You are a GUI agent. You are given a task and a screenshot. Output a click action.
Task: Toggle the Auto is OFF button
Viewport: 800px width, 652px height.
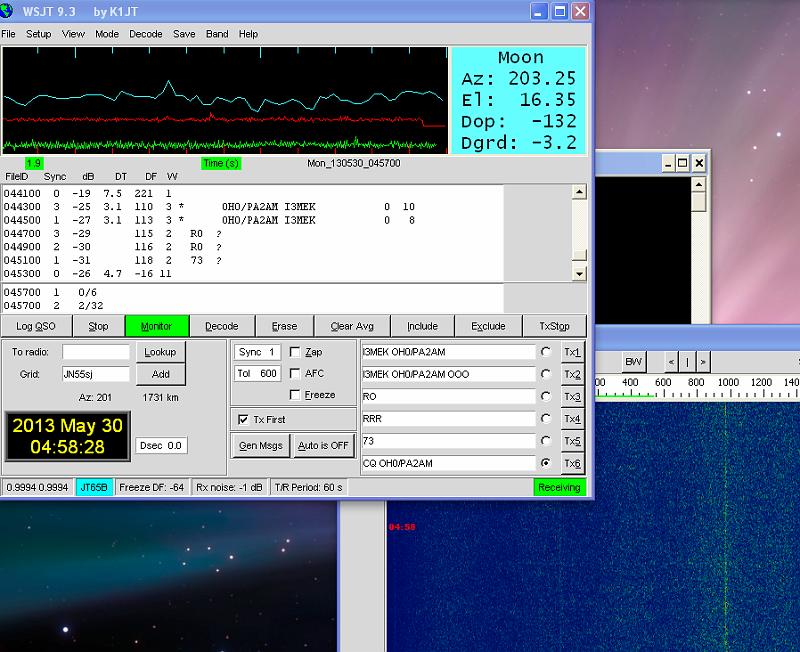coord(323,445)
